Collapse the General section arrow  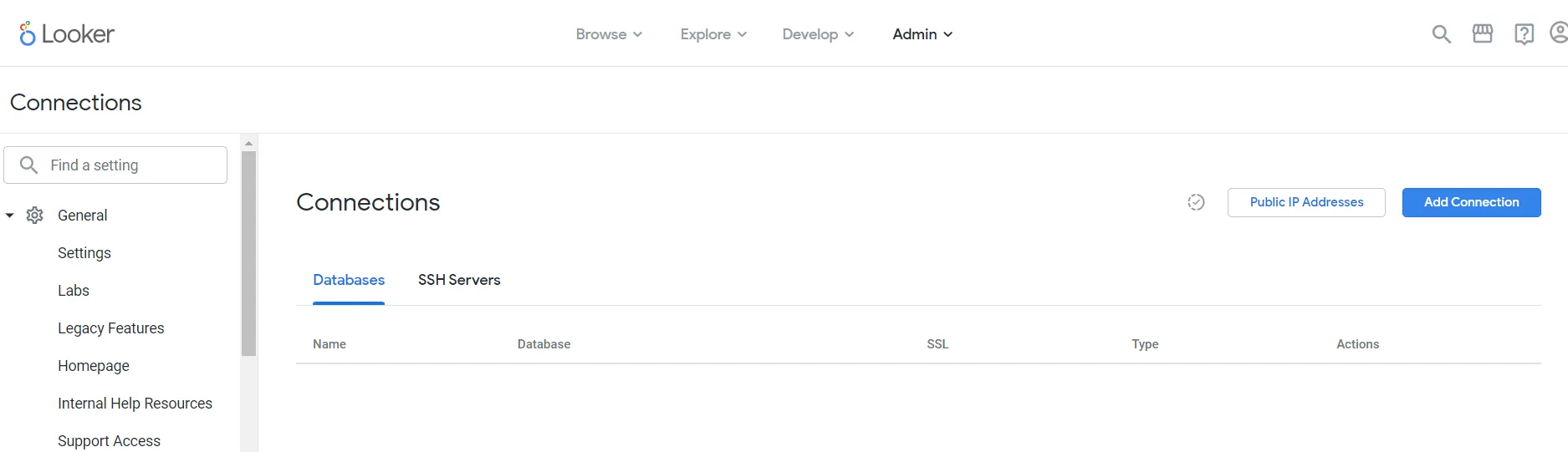(10, 216)
